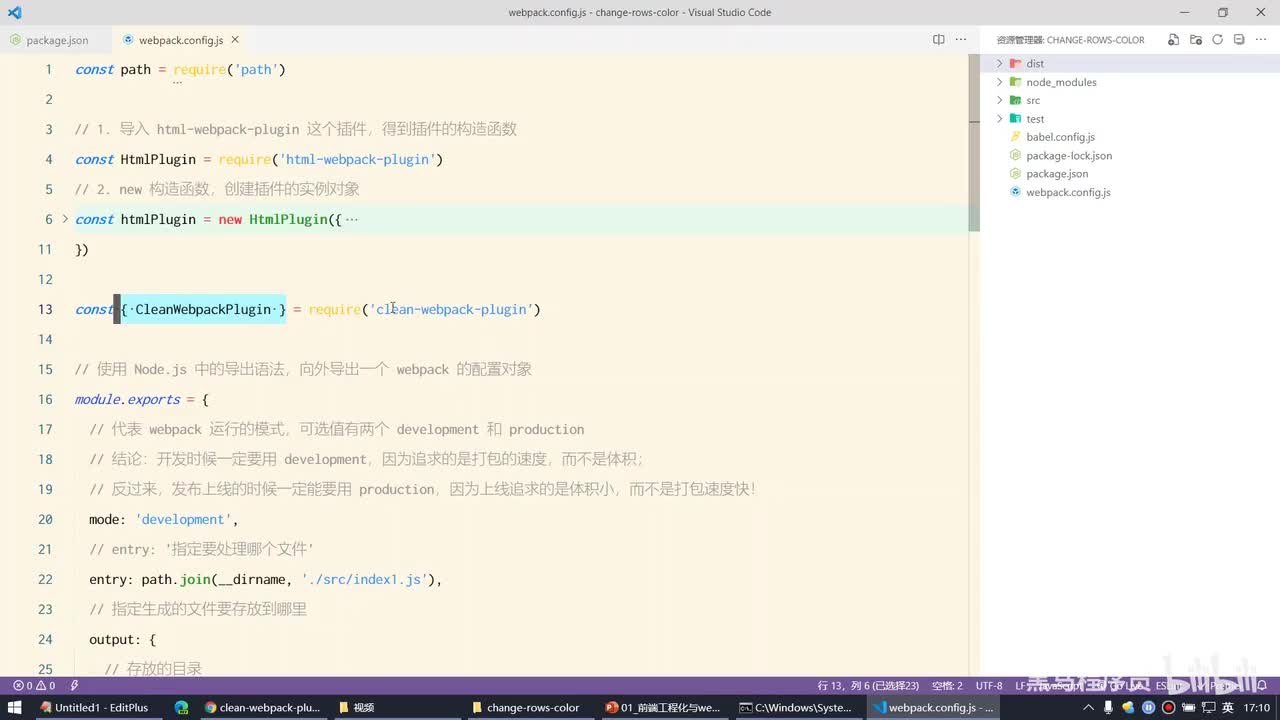Open package.json from explorer tree

(1057, 174)
